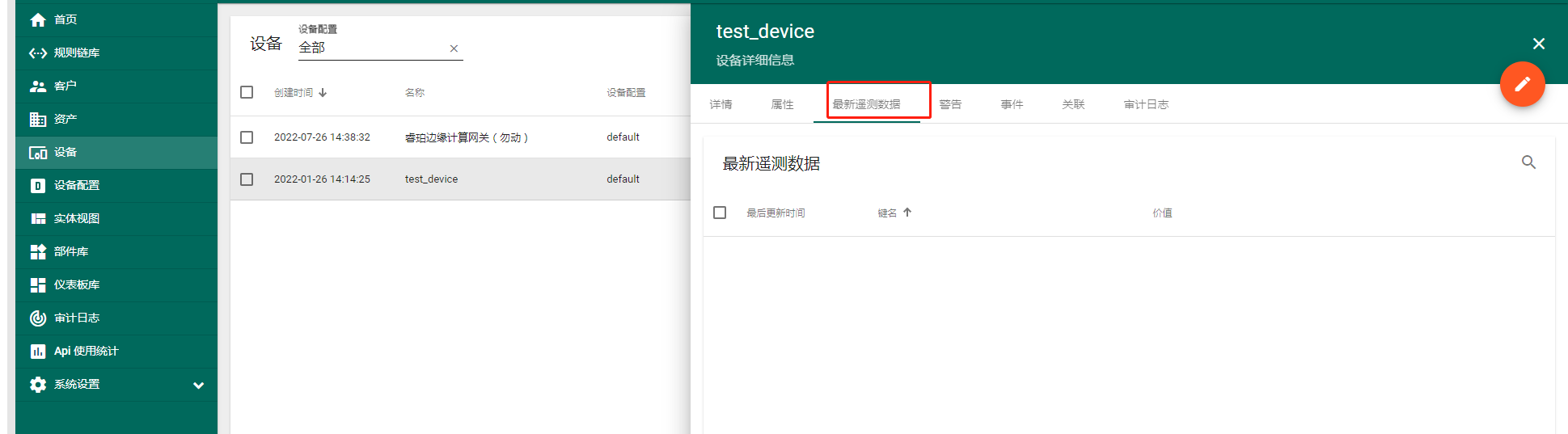This screenshot has height=434, width=1568.
Task: Search latest telemetry with magnifier icon
Action: (1528, 162)
